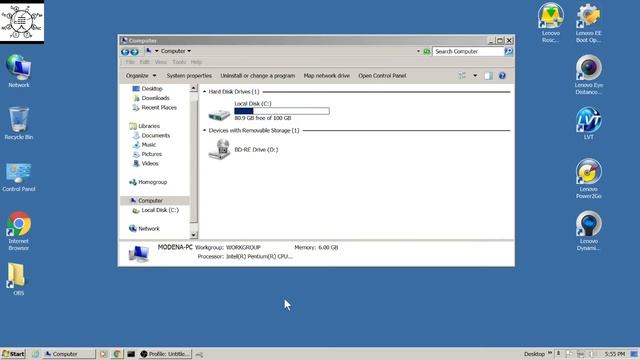Refresh the Computer address bar
This screenshot has height=360, width=640.
point(427,51)
